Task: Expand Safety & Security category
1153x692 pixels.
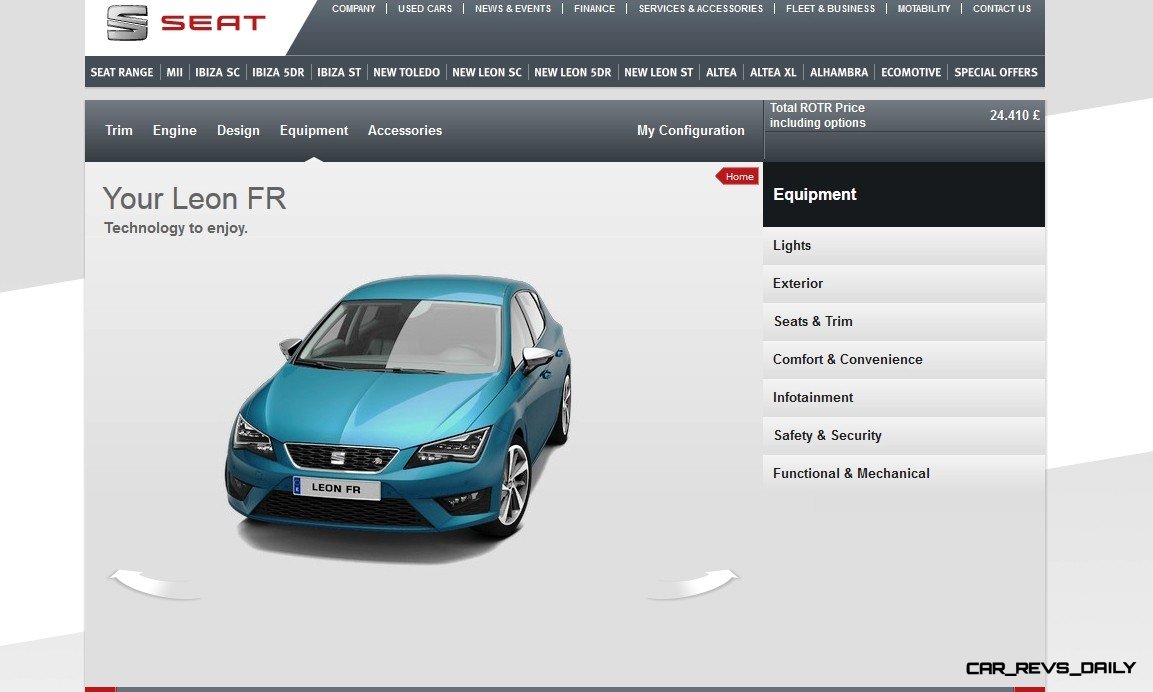Action: 904,435
